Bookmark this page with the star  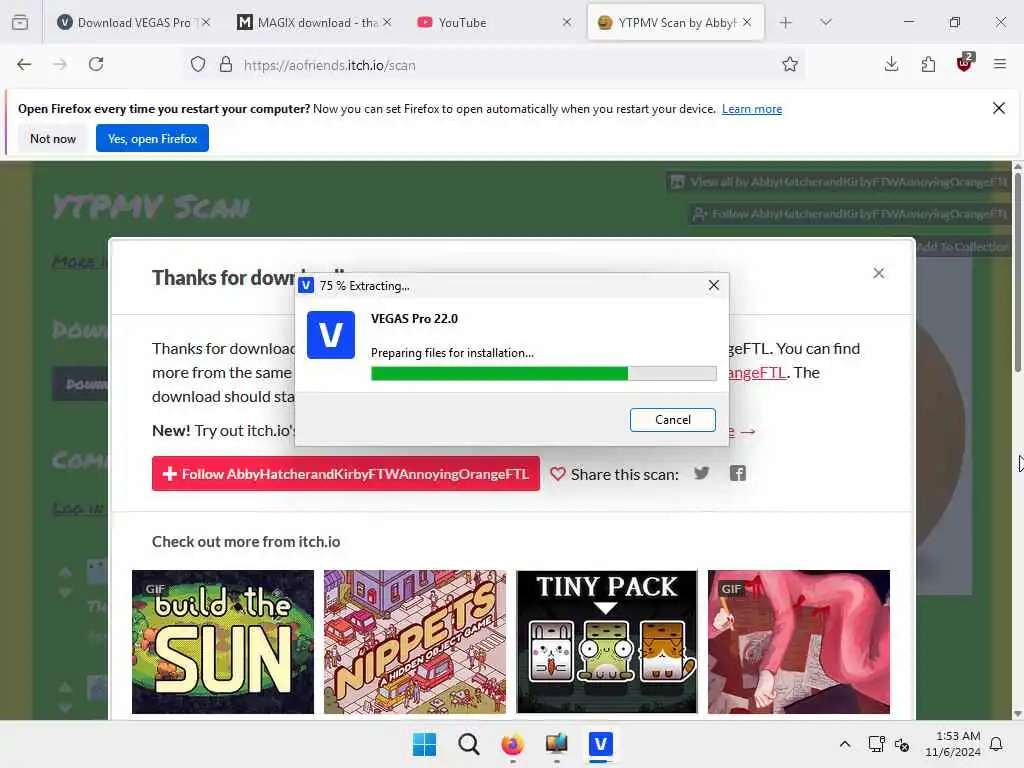790,64
